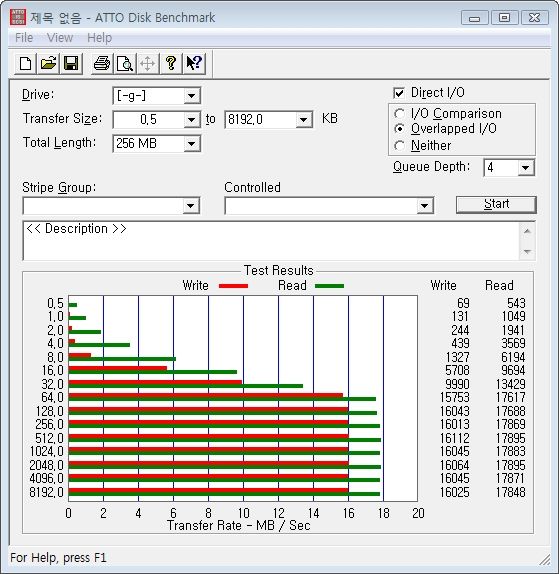Click the red Write legend swatch
559x574 pixels.
(233, 286)
